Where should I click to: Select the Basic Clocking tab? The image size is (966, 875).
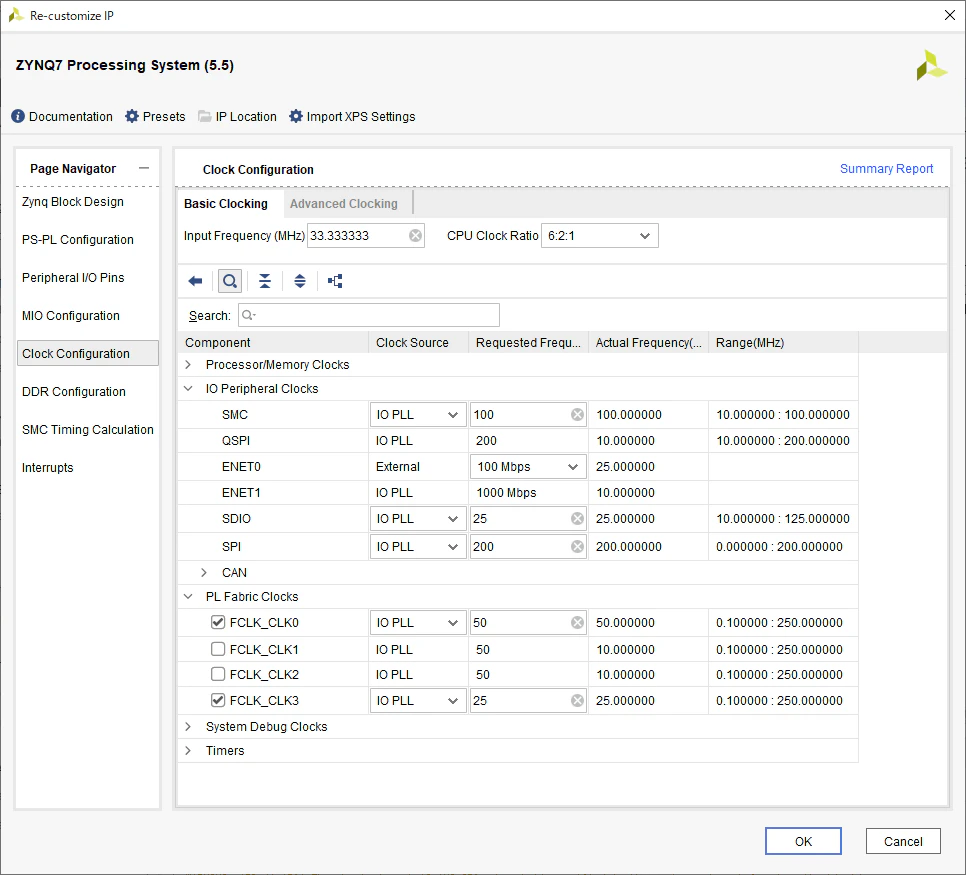click(x=225, y=203)
